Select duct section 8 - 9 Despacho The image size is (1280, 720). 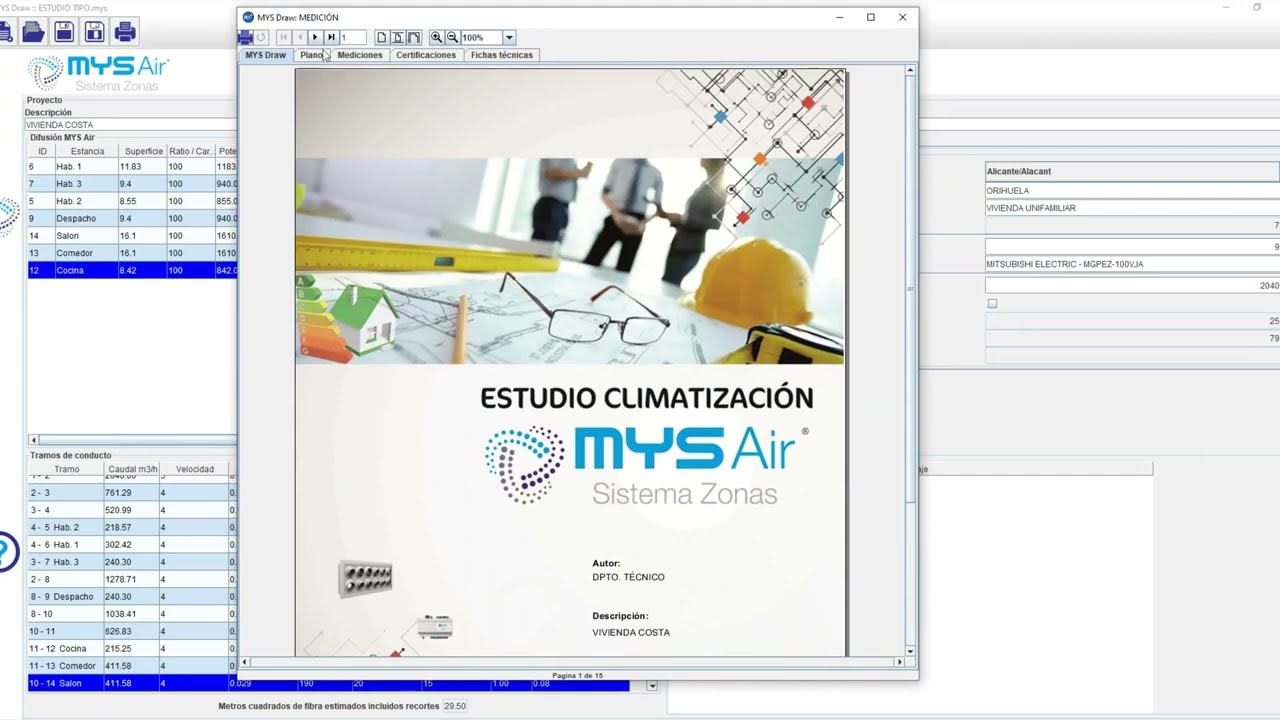[132, 596]
